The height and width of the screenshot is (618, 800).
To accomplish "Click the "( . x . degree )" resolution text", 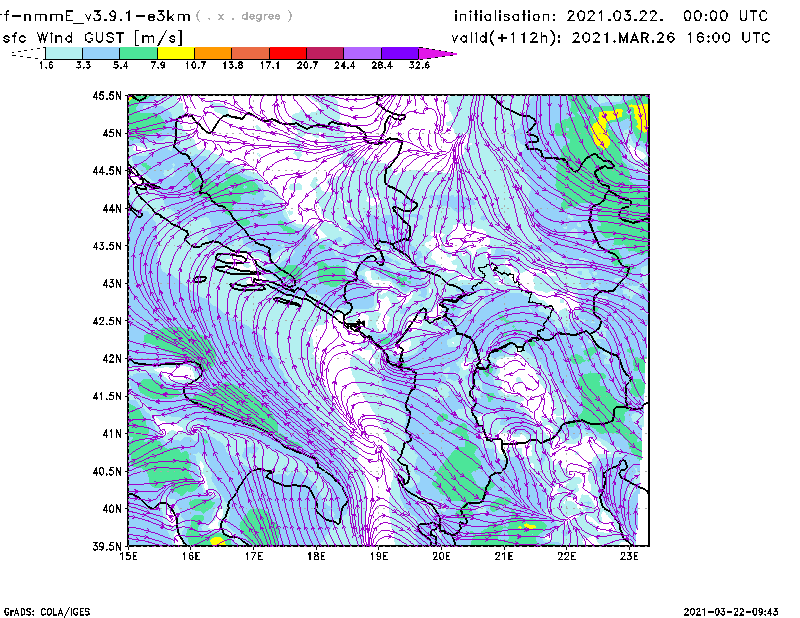I will click(244, 16).
